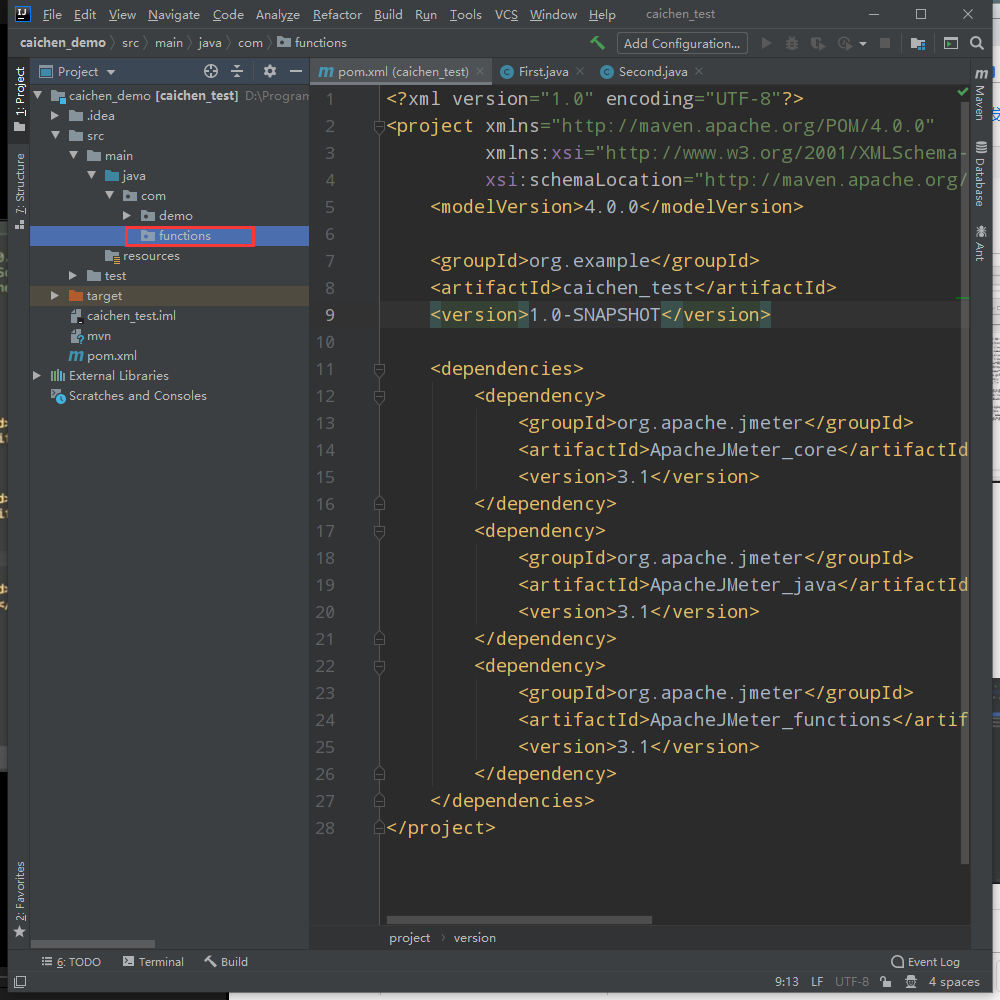Screen dimensions: 1000x1000
Task: Open the Refactor menu
Action: 337,15
